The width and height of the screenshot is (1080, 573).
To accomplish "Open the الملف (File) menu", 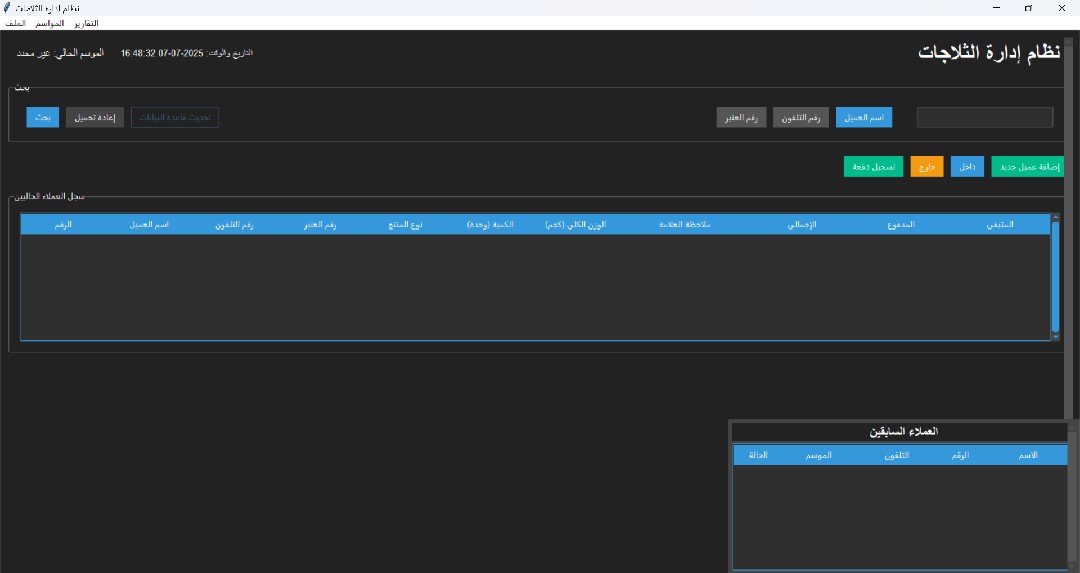I will pyautogui.click(x=15, y=23).
